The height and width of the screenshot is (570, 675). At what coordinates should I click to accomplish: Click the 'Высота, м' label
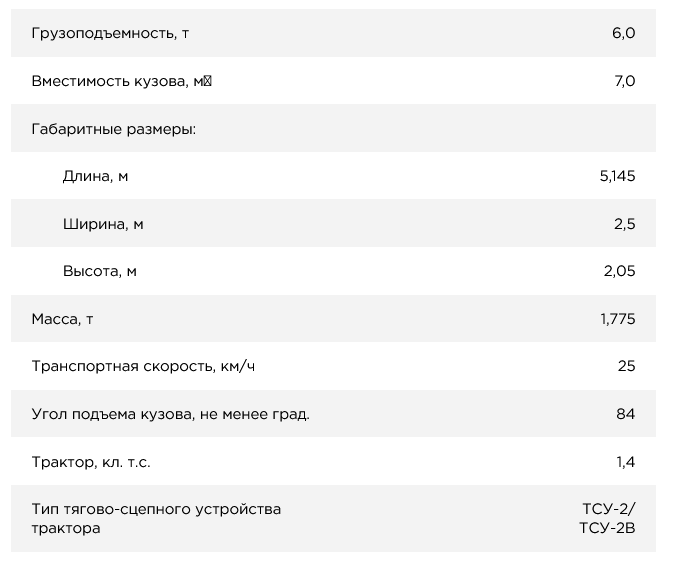pyautogui.click(x=99, y=271)
